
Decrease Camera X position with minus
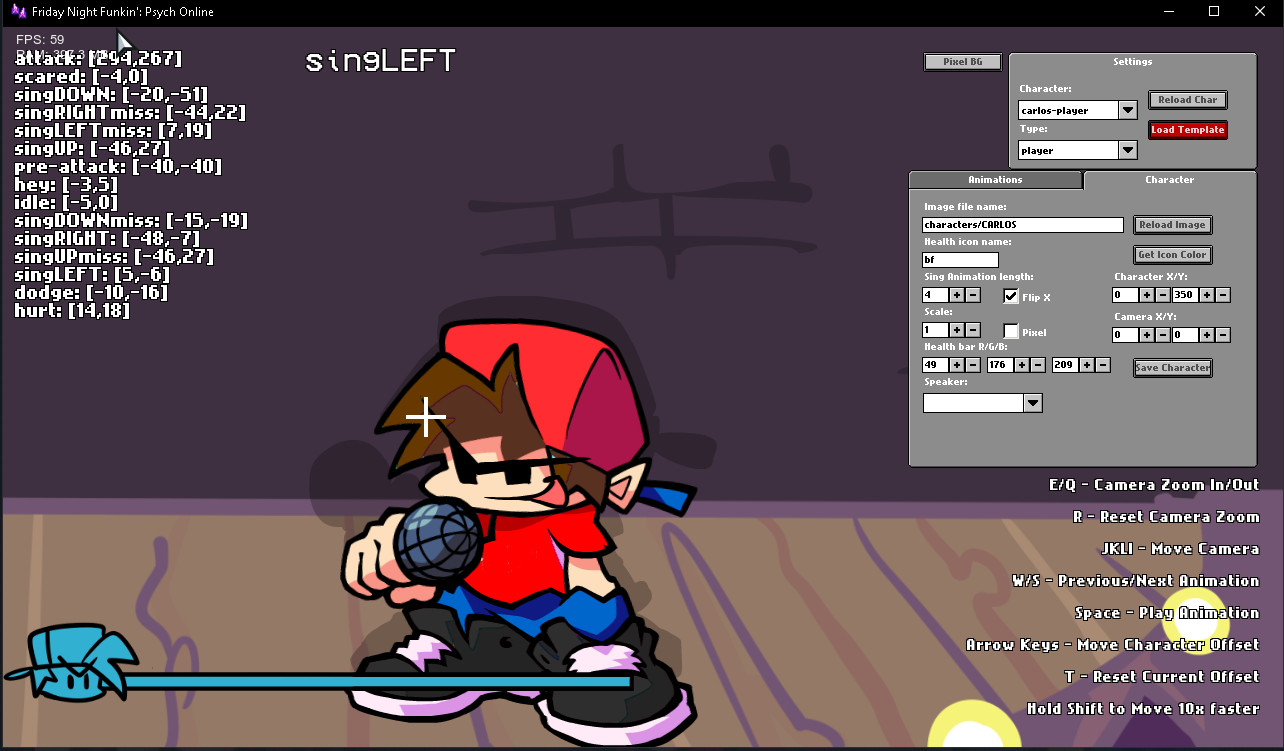tap(1163, 335)
